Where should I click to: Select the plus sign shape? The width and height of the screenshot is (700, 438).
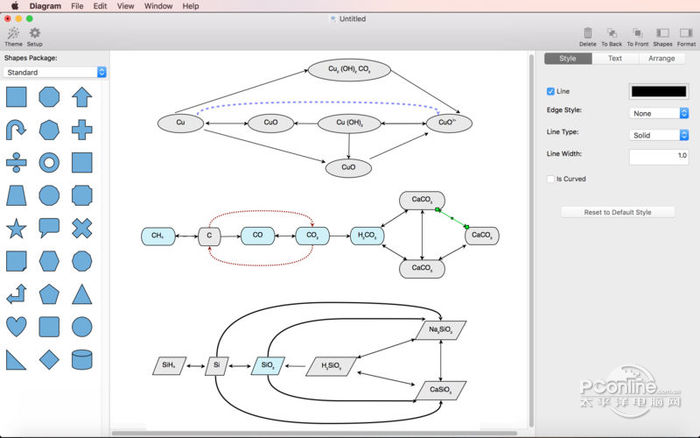click(82, 130)
